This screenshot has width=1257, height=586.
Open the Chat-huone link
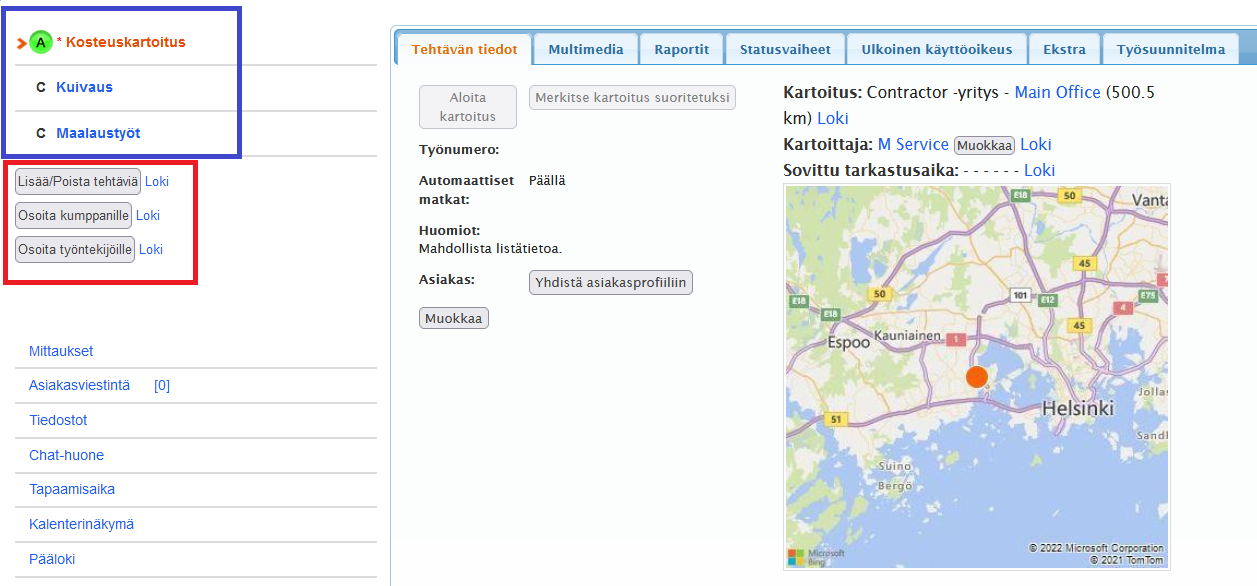click(66, 455)
